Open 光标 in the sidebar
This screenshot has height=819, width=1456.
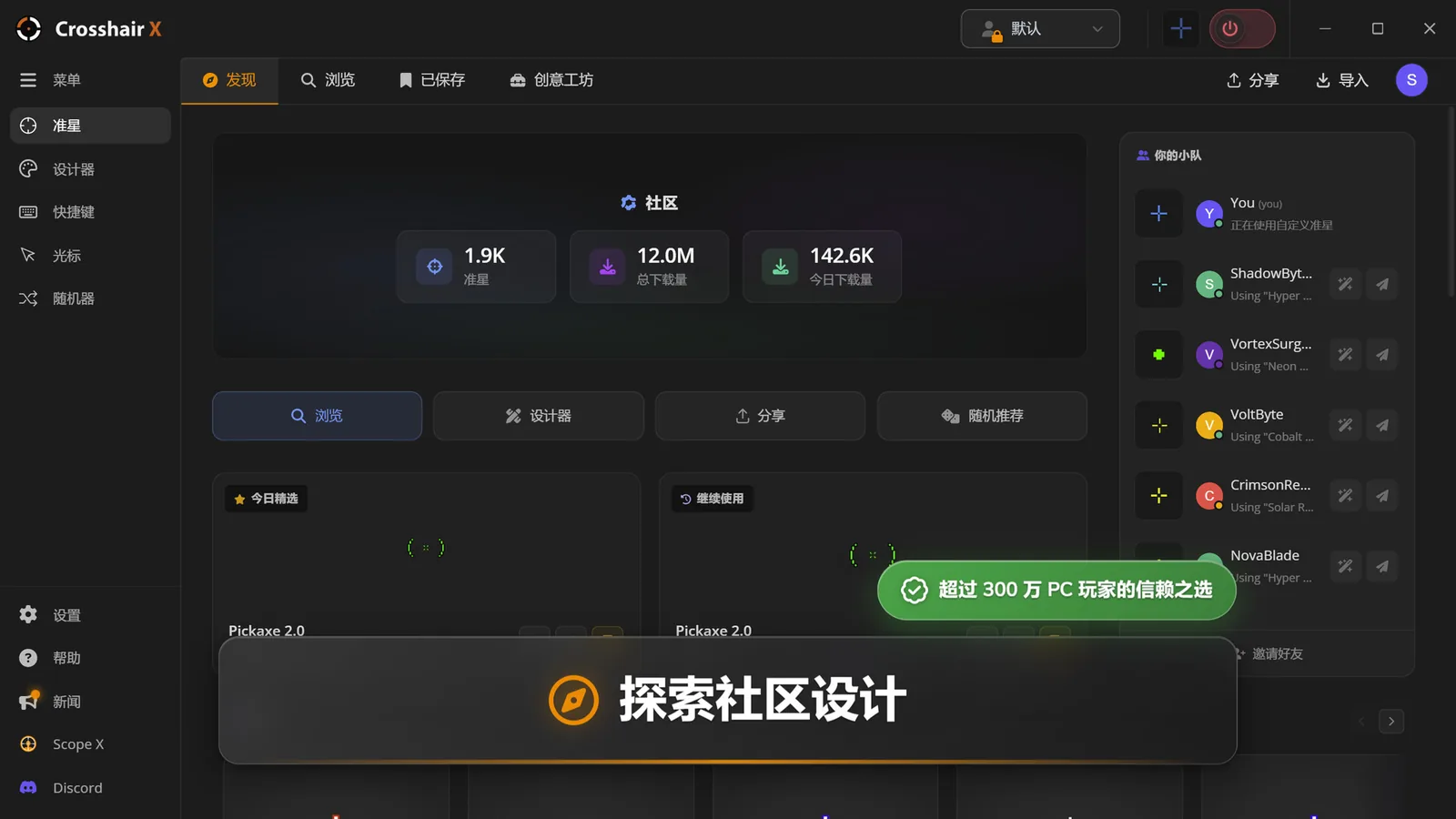point(90,256)
